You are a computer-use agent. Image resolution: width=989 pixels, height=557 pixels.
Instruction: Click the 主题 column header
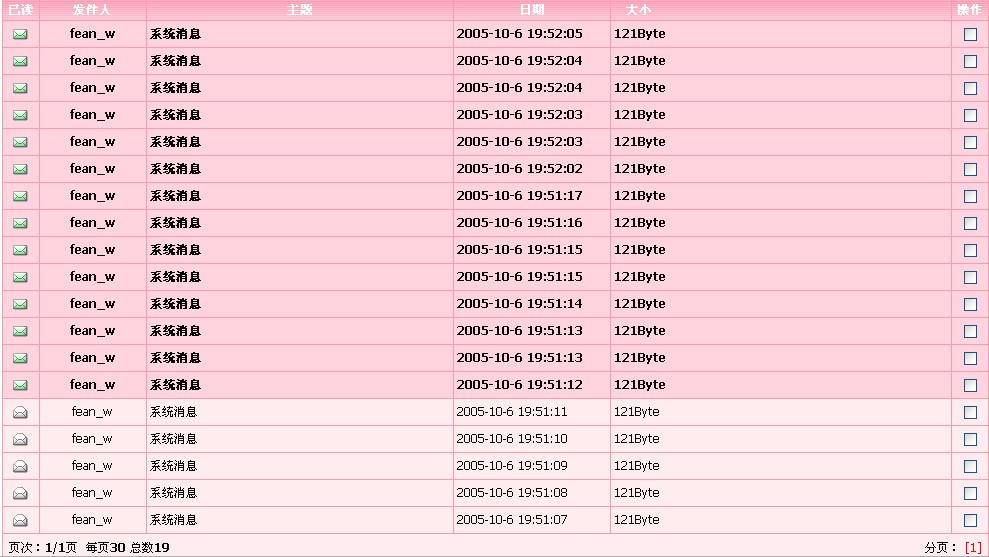coord(299,9)
